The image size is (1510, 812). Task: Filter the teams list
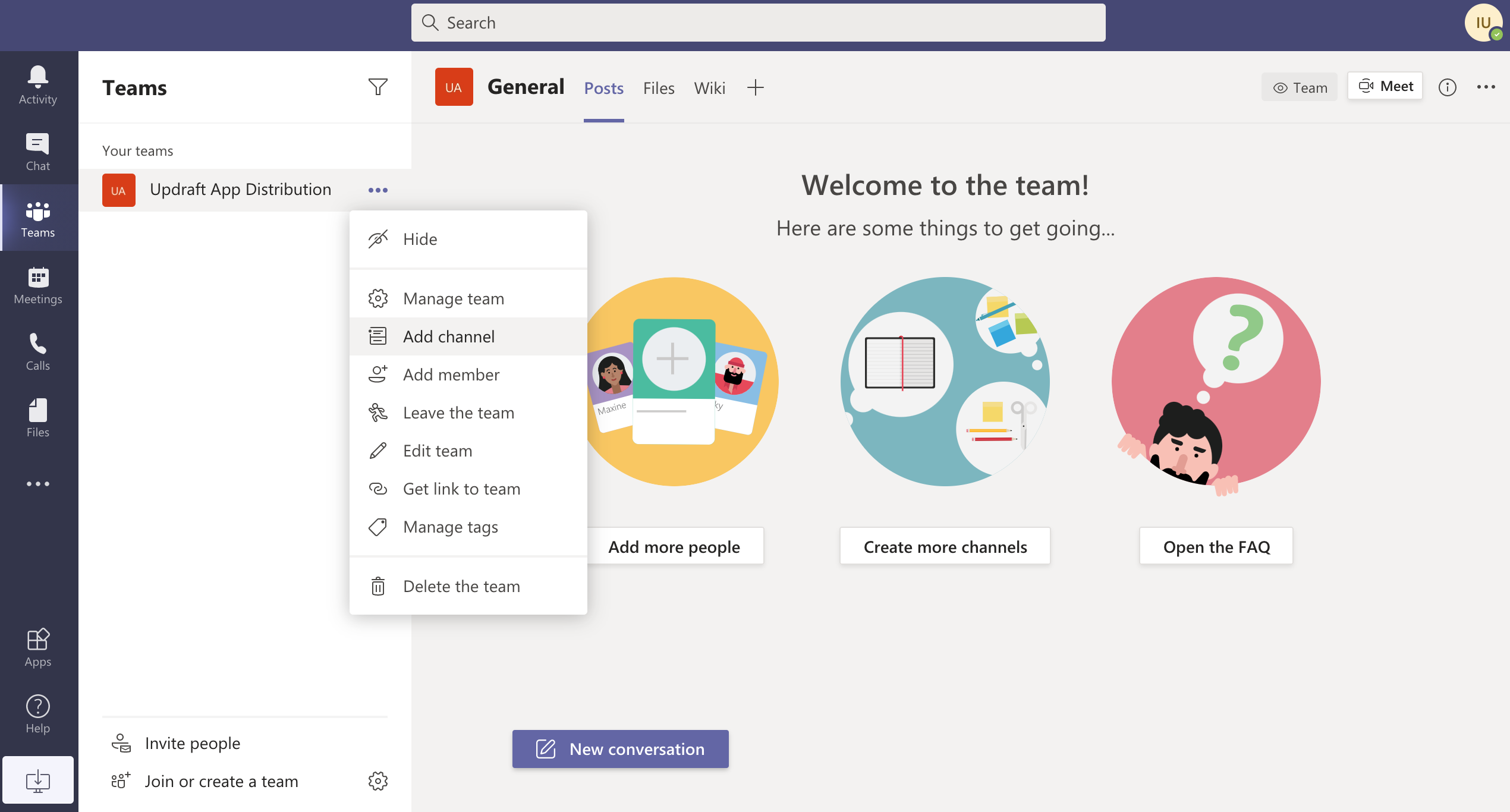coord(378,87)
